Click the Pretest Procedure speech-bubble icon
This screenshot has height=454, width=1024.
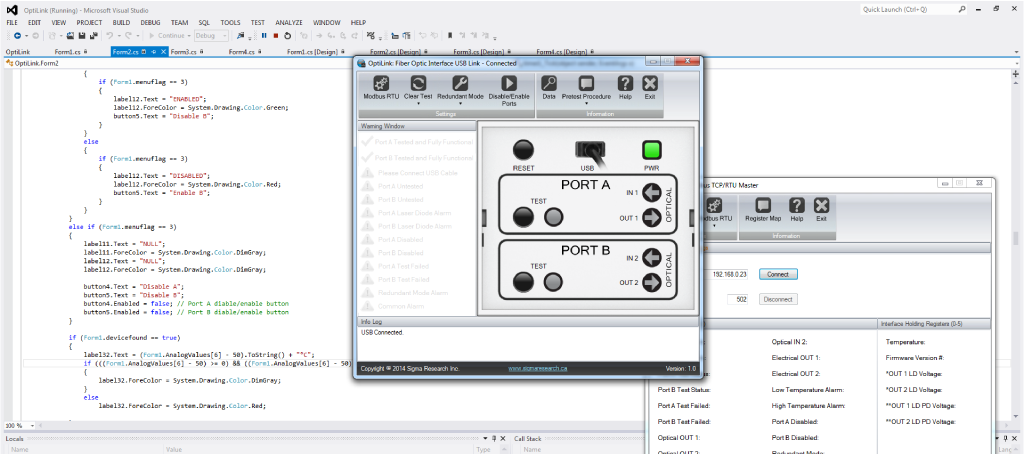click(586, 84)
